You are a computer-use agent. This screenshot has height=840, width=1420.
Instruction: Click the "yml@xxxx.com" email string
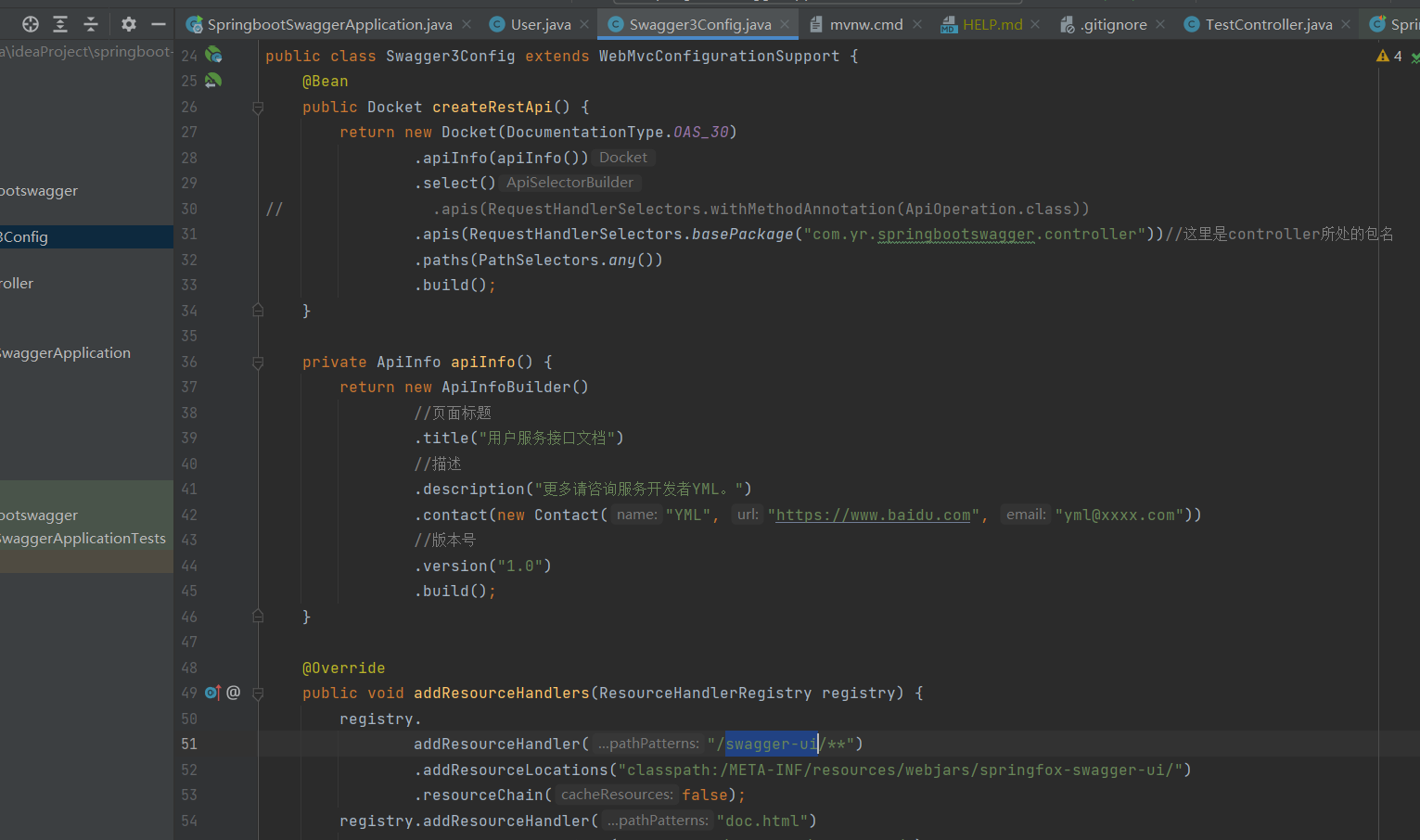(x=1119, y=515)
